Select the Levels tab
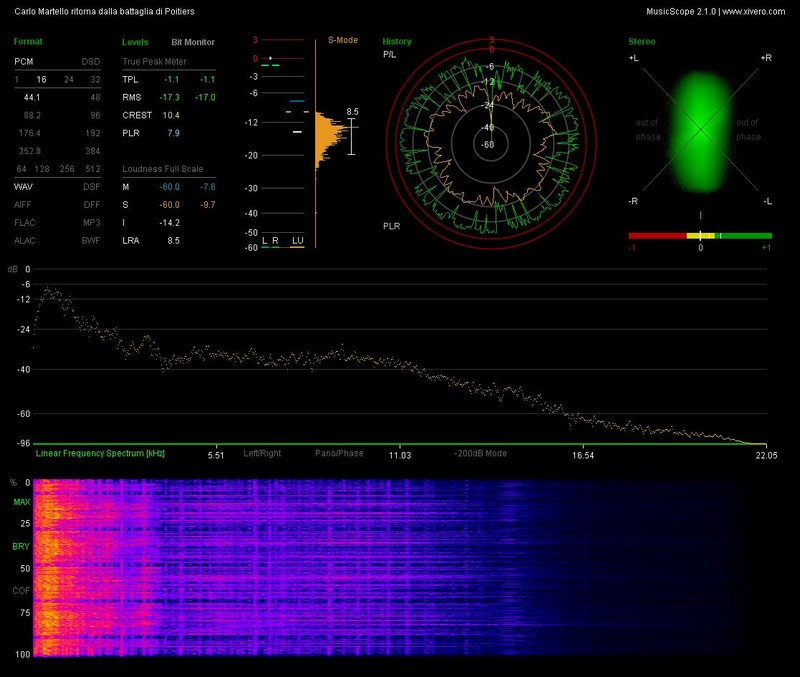Screen dimensions: 800x677 (135, 42)
